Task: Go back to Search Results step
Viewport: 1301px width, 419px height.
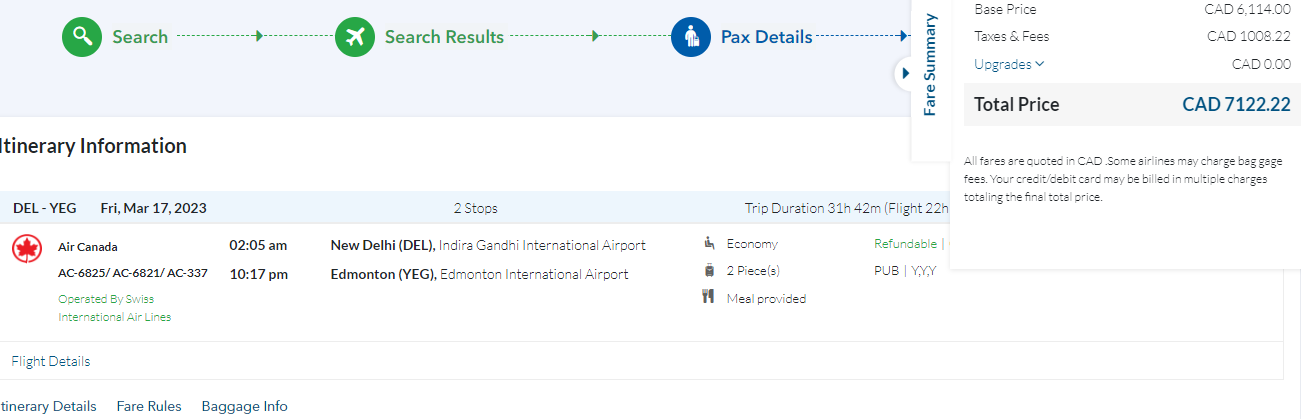Action: [444, 37]
